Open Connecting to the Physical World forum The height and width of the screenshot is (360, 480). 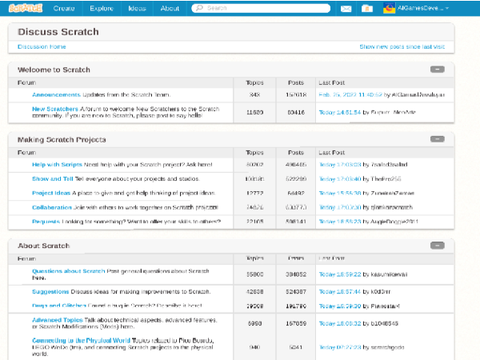coord(81,341)
